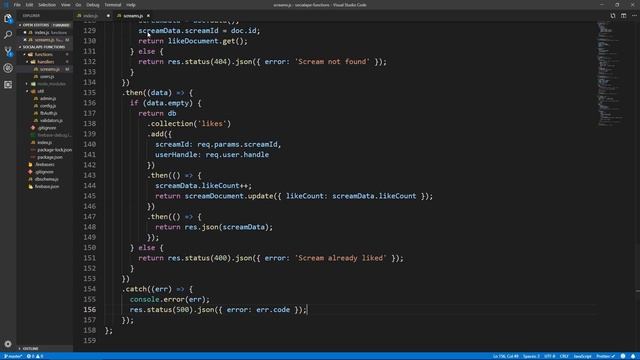Click the Spaces: 2 indentation setting
The image size is (640, 360).
click(x=531, y=356)
